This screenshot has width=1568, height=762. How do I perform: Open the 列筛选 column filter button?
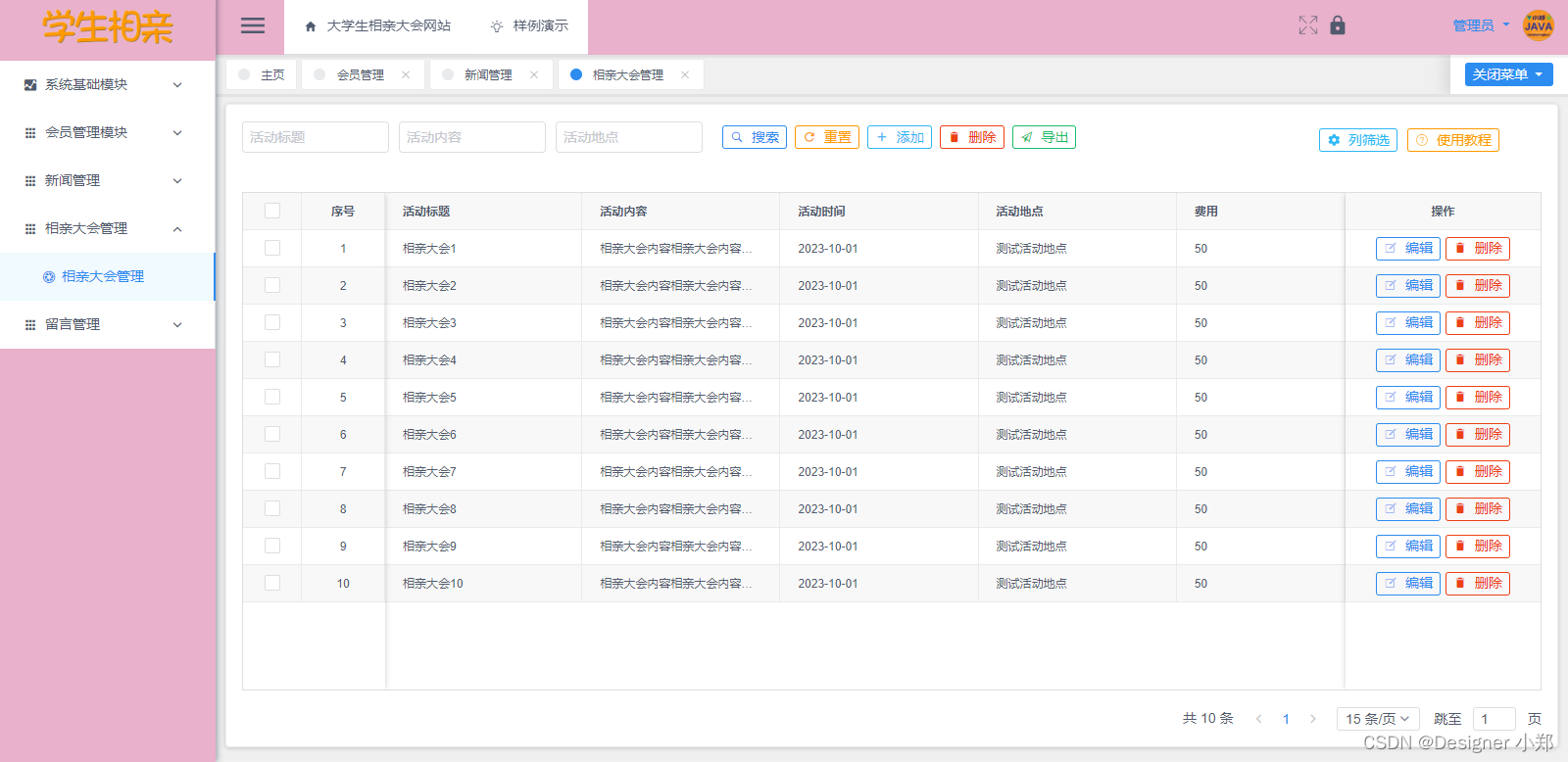point(1358,140)
